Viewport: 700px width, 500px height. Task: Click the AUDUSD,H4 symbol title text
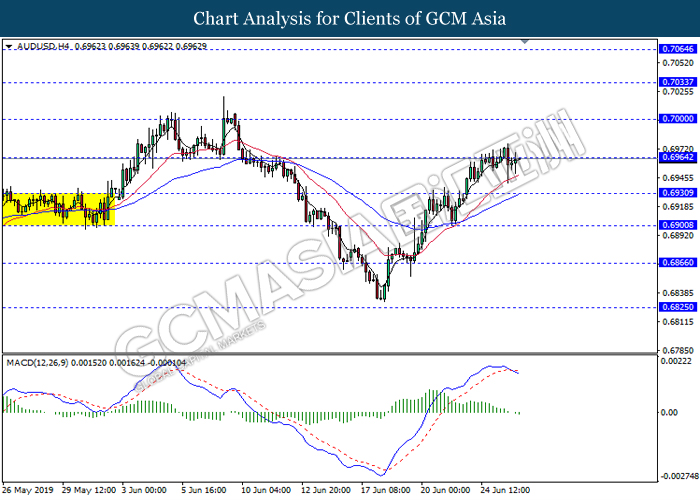coord(43,46)
